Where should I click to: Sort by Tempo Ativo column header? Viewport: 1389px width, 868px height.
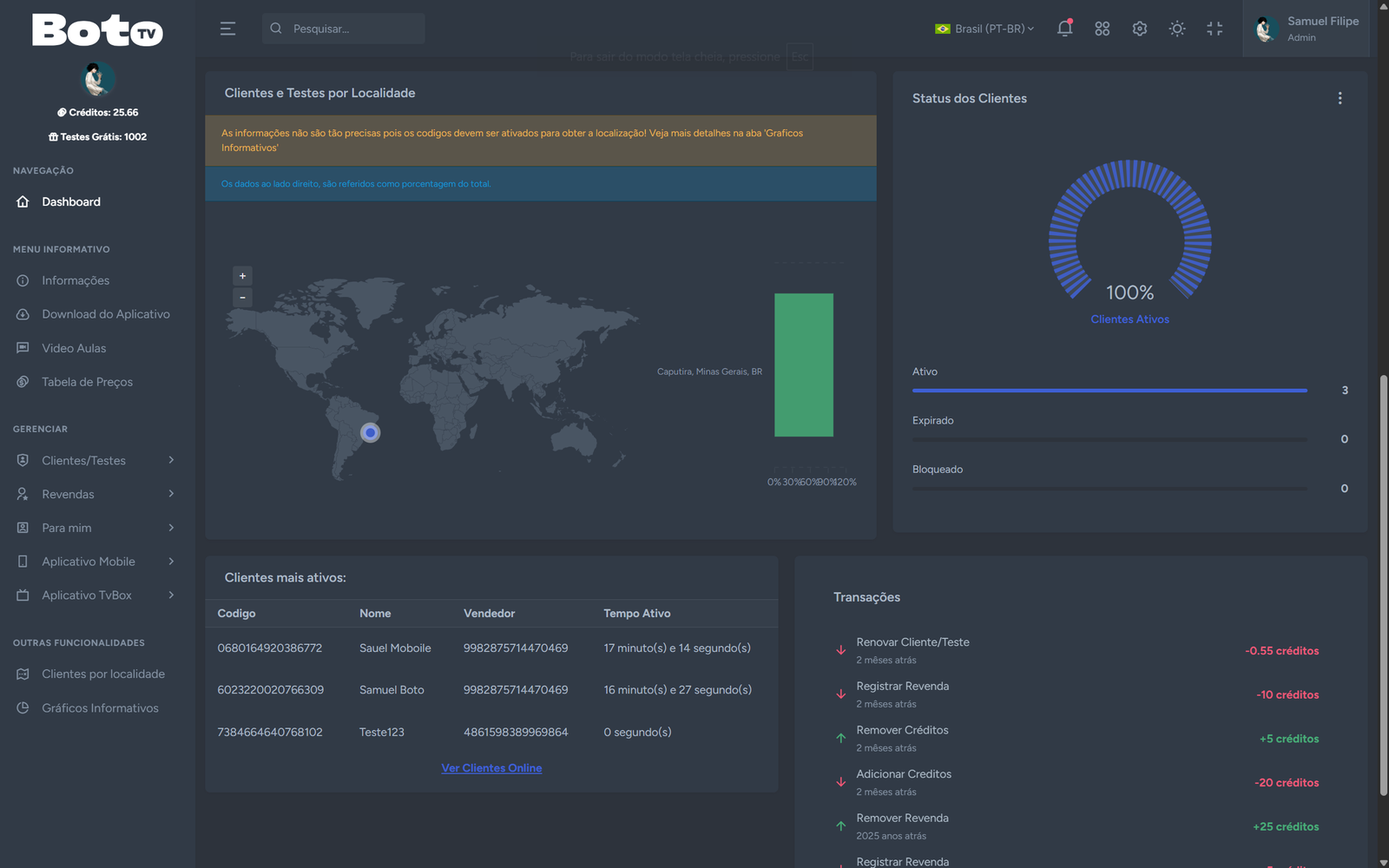click(x=637, y=614)
